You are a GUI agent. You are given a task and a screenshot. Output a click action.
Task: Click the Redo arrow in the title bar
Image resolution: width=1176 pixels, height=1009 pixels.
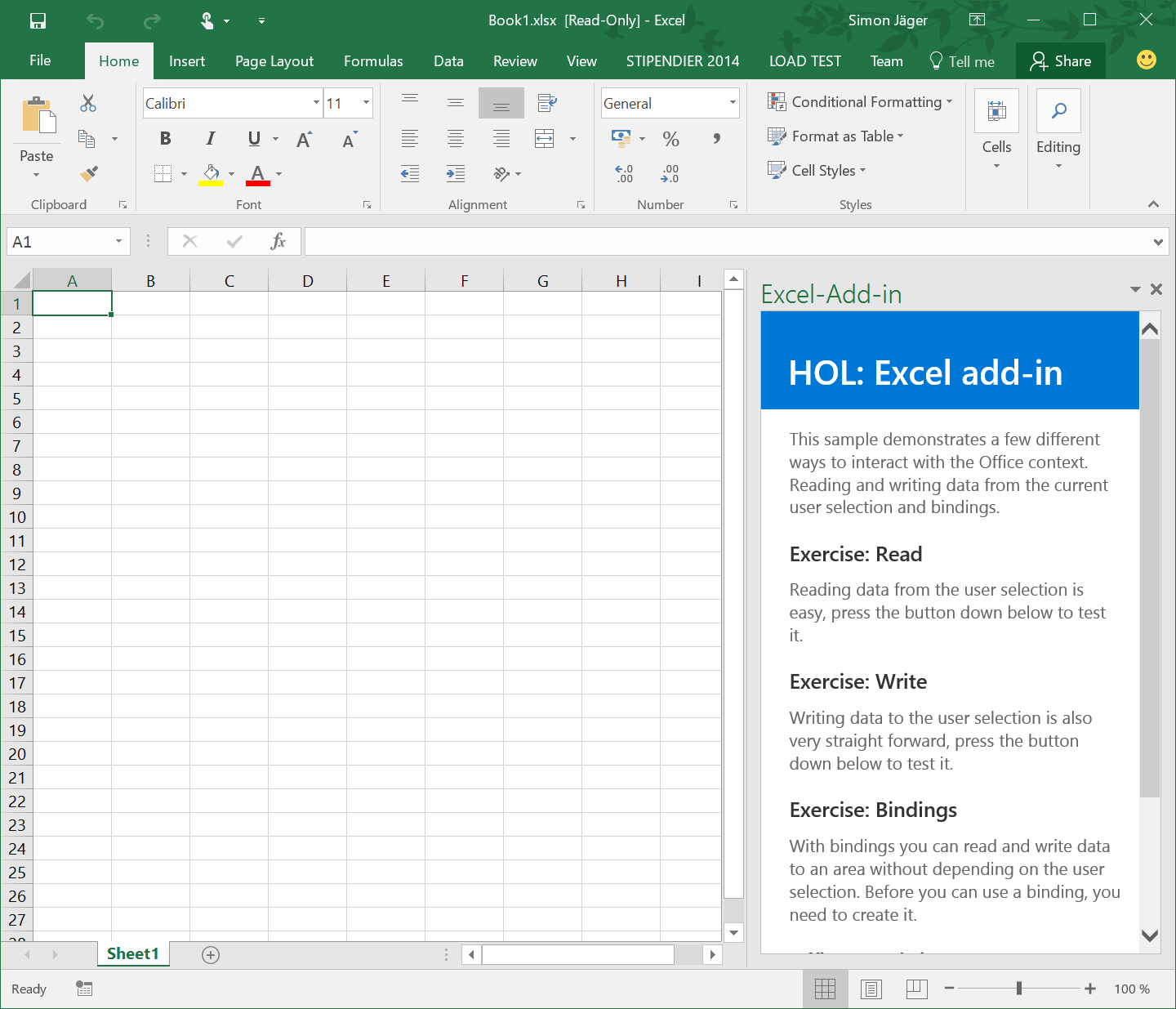(152, 20)
